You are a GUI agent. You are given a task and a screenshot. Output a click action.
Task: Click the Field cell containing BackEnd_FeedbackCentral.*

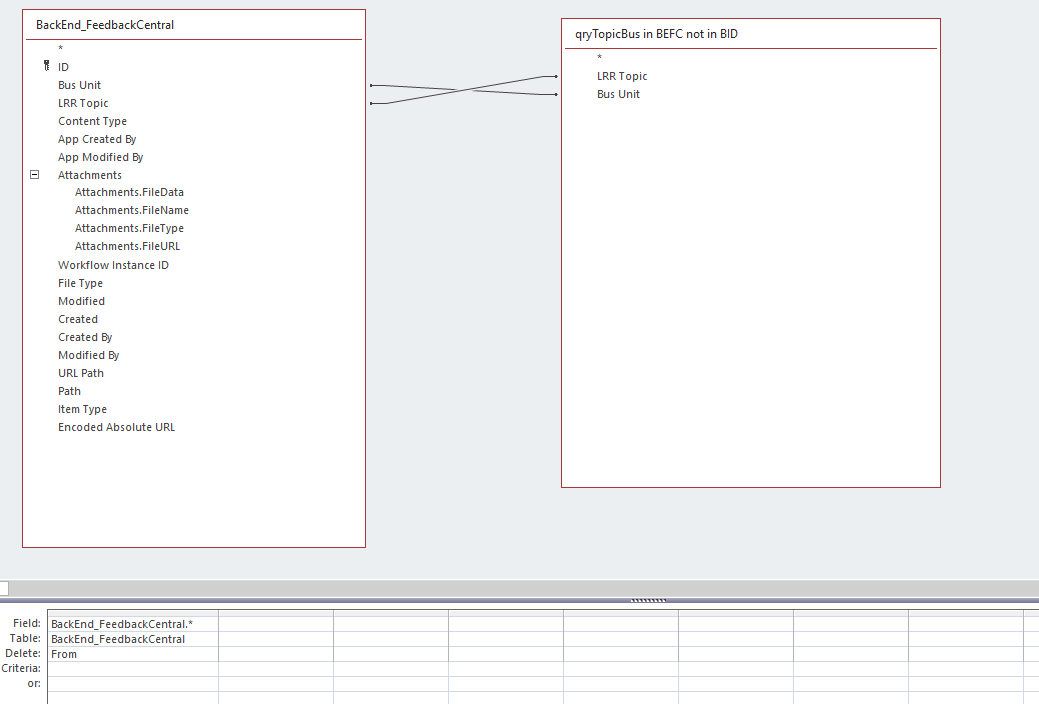(x=133, y=624)
